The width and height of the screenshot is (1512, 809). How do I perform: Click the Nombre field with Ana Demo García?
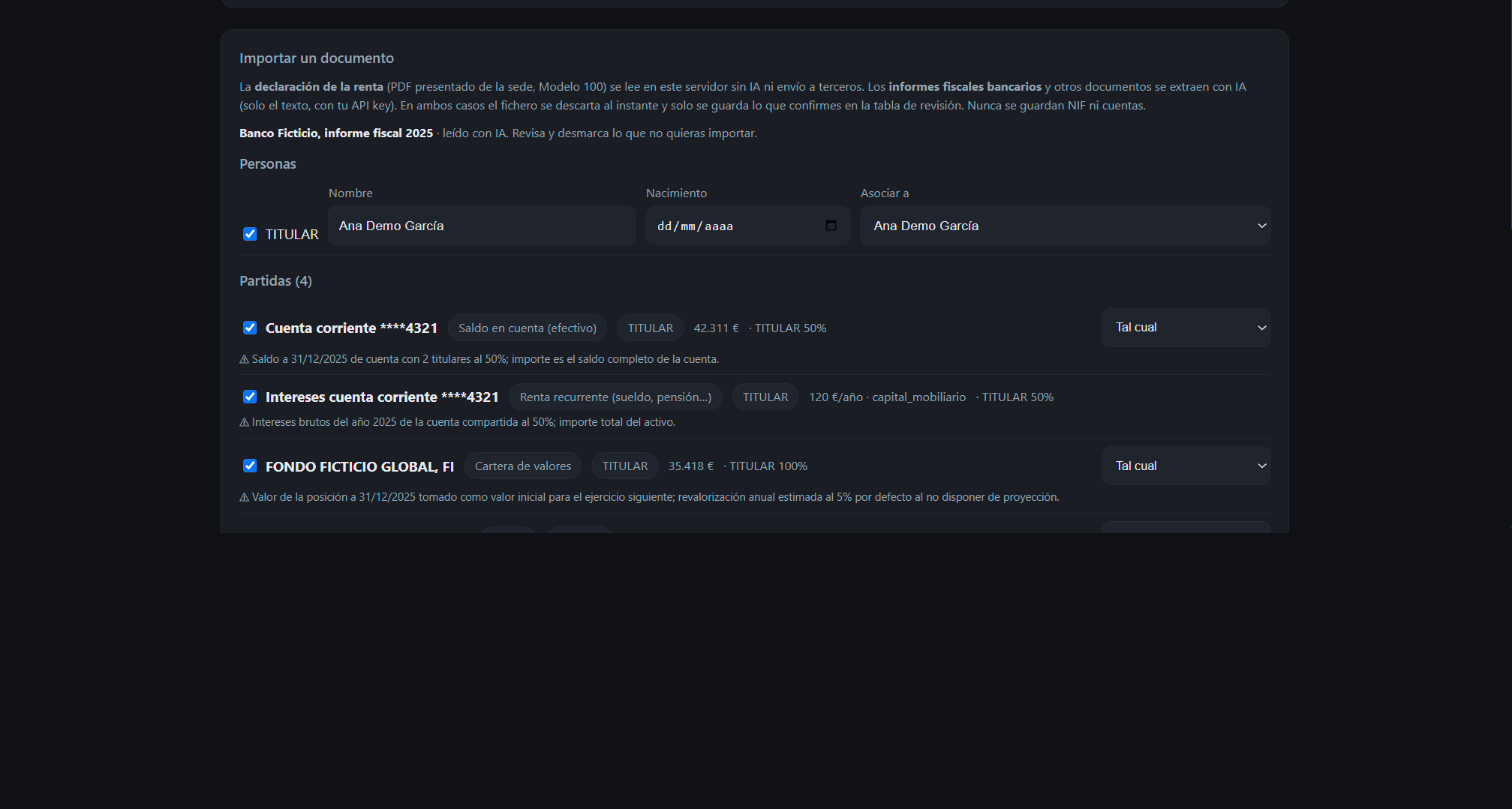(482, 226)
